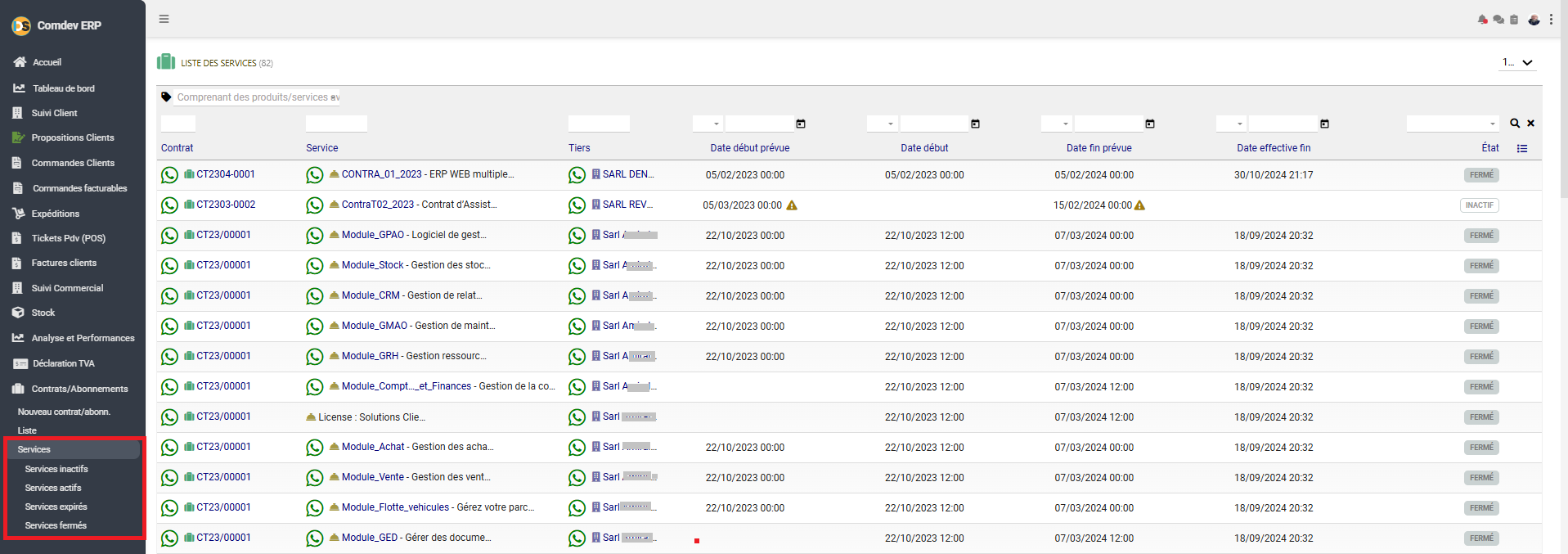Image resolution: width=1568 pixels, height=554 pixels.
Task: Go to Accueil in sidebar
Action: (x=47, y=62)
